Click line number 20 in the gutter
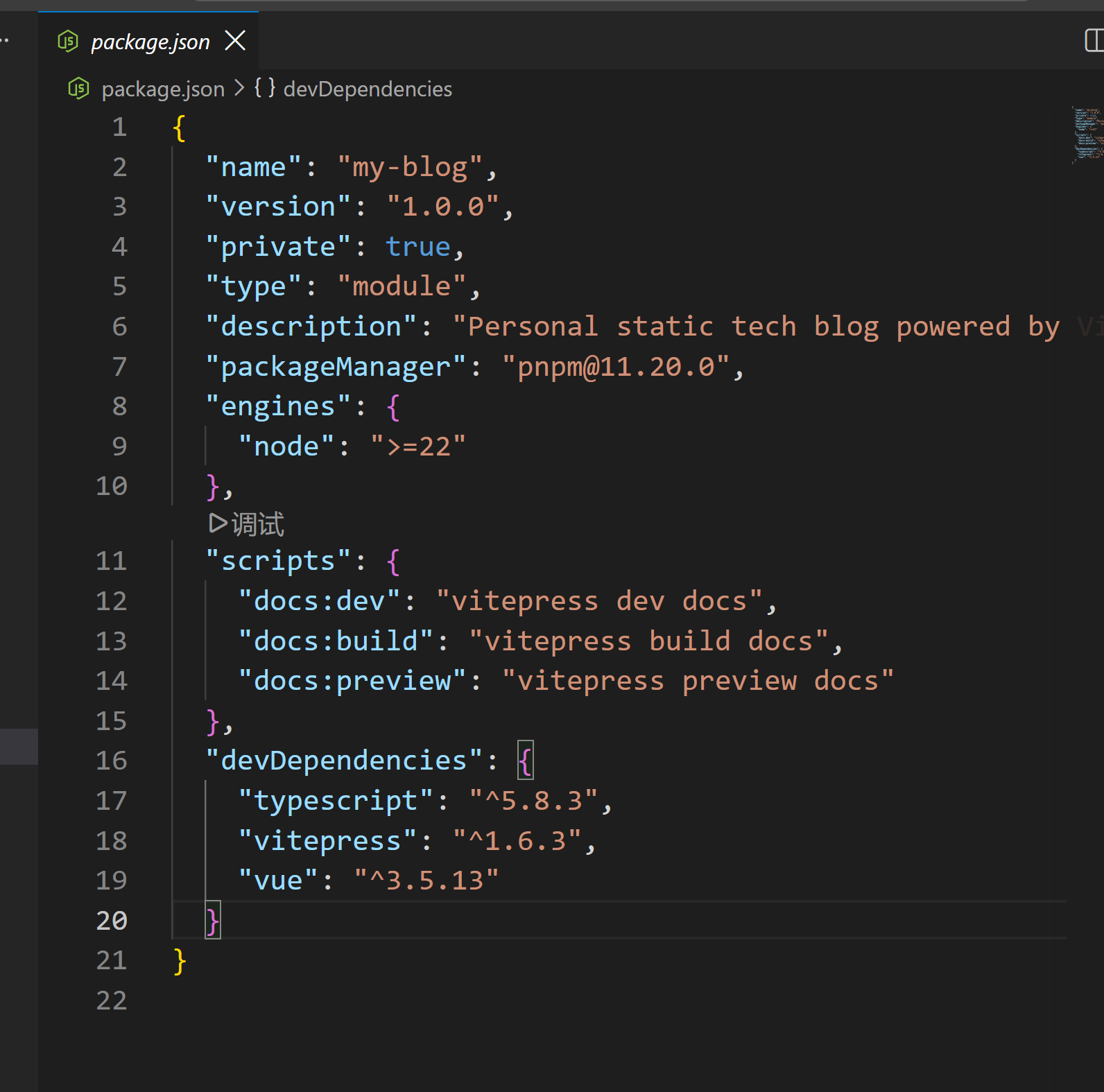 pyautogui.click(x=112, y=921)
